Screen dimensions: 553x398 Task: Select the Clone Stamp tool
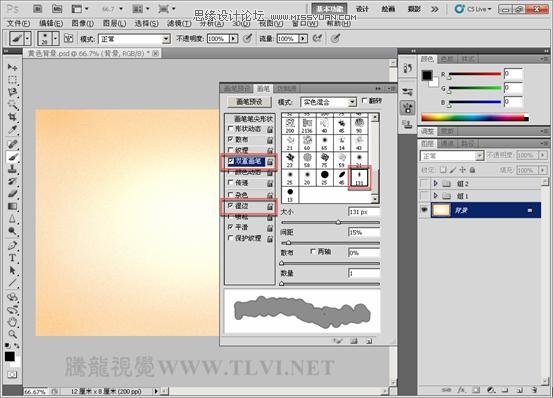12,169
